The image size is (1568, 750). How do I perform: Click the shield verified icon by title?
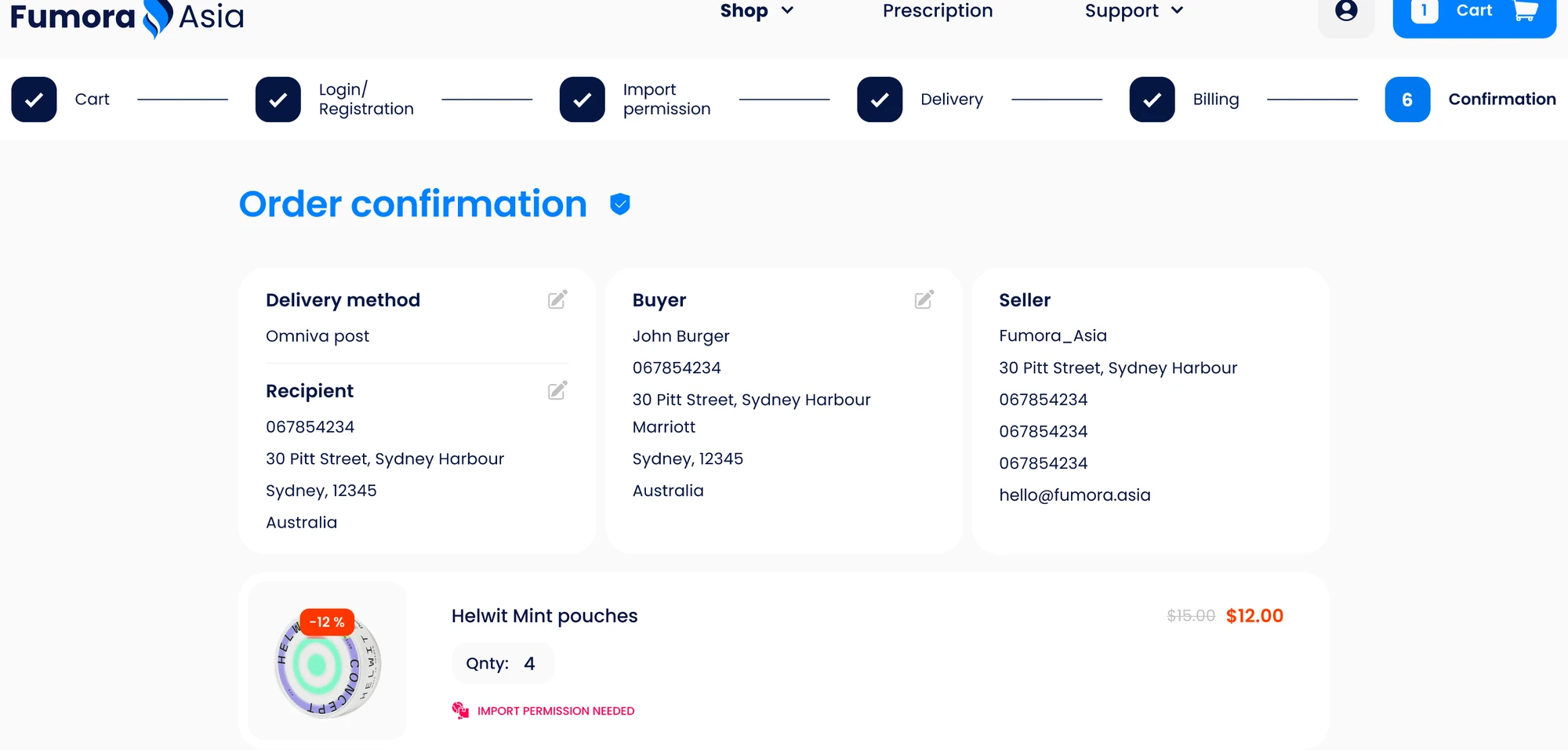[620, 205]
